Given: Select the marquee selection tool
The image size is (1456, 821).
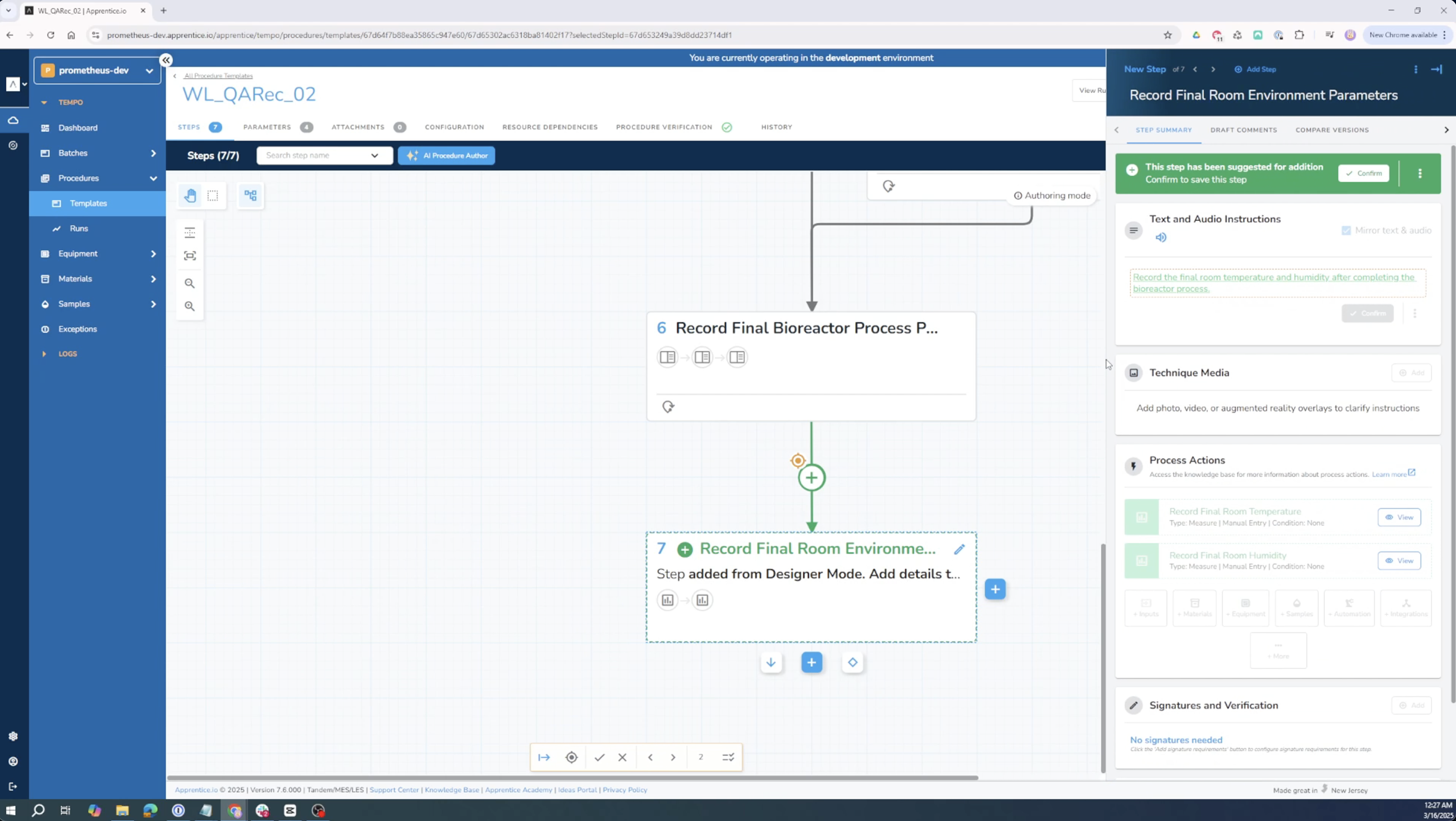Looking at the screenshot, I should coord(213,196).
